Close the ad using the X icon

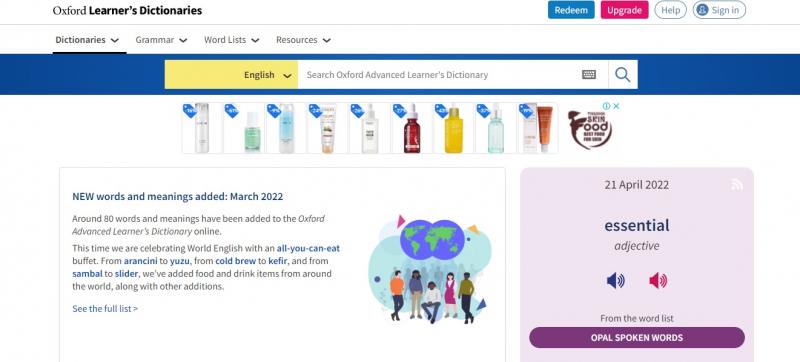tap(616, 106)
